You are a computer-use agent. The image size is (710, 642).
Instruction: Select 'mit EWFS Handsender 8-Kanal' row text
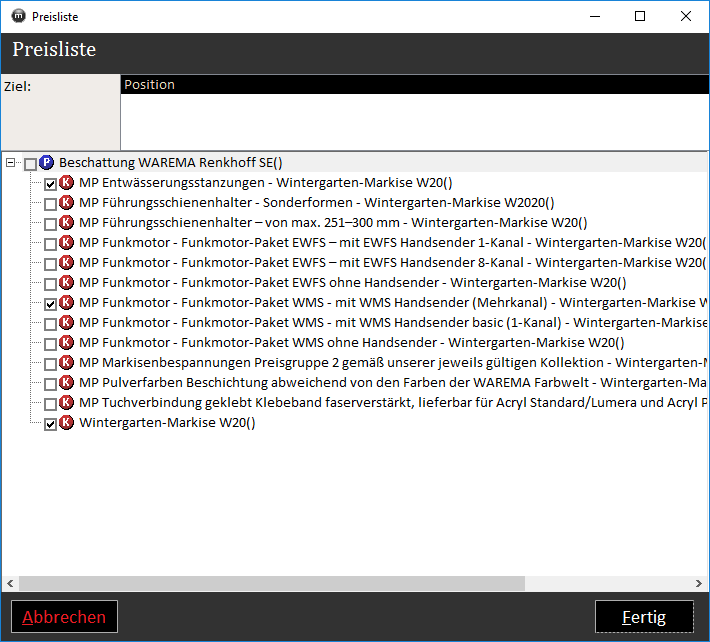pos(393,262)
